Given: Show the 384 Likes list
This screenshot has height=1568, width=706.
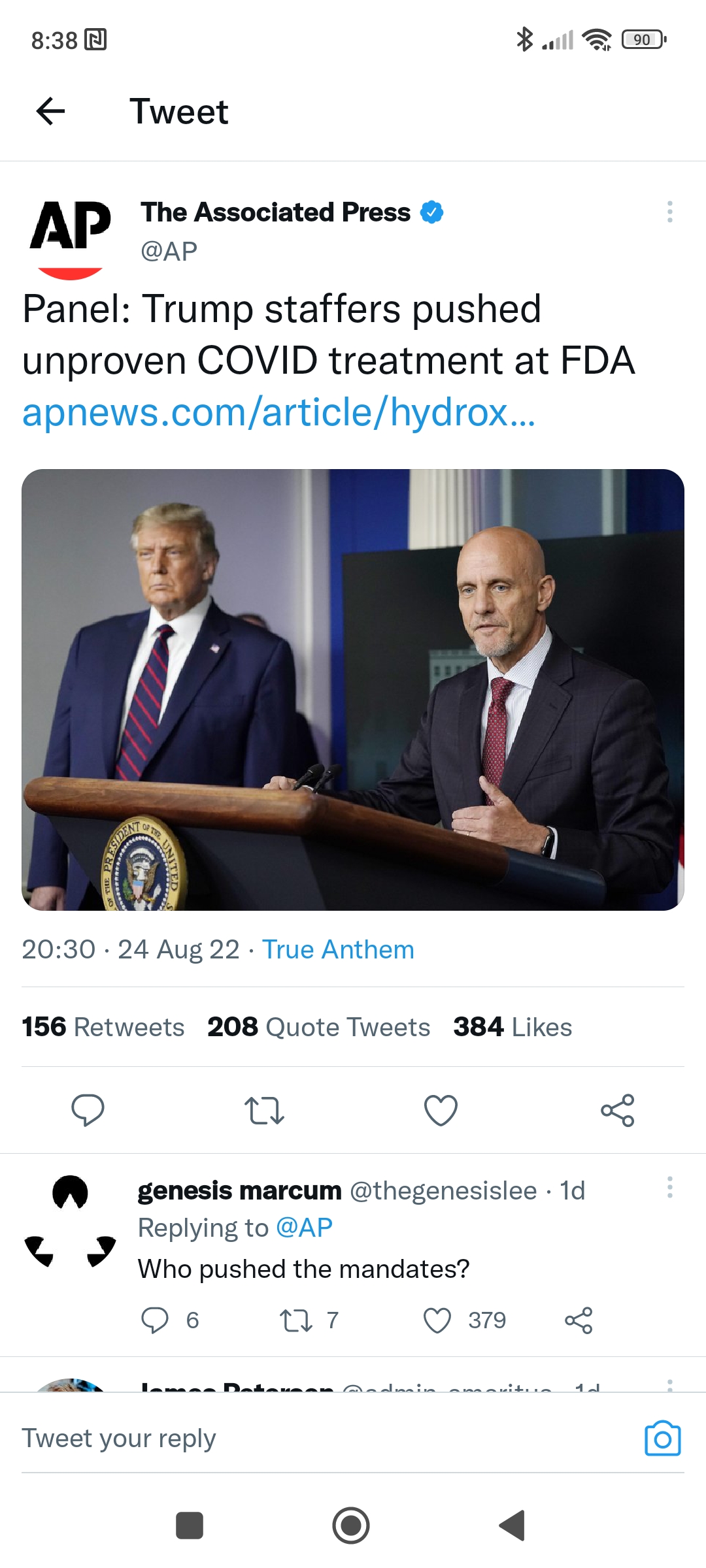Looking at the screenshot, I should [x=513, y=1027].
